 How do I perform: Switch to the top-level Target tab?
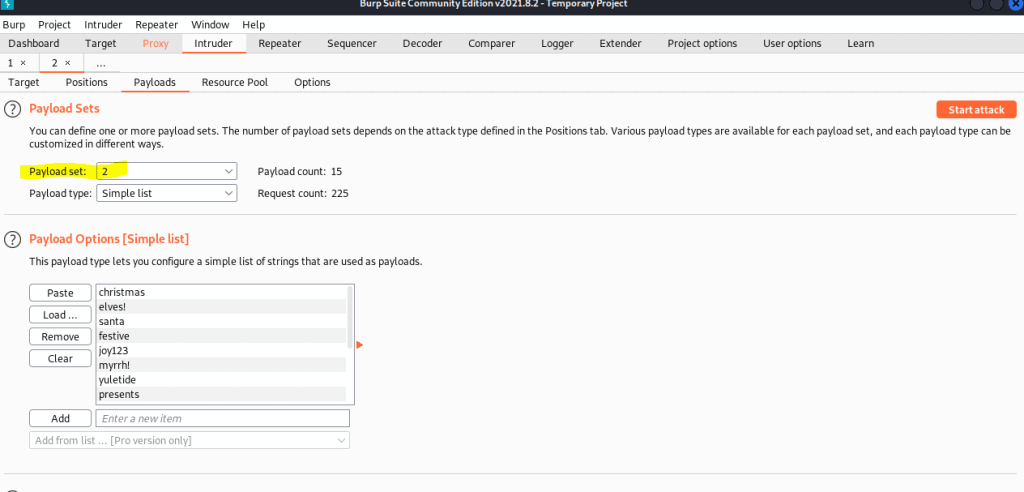(101, 44)
